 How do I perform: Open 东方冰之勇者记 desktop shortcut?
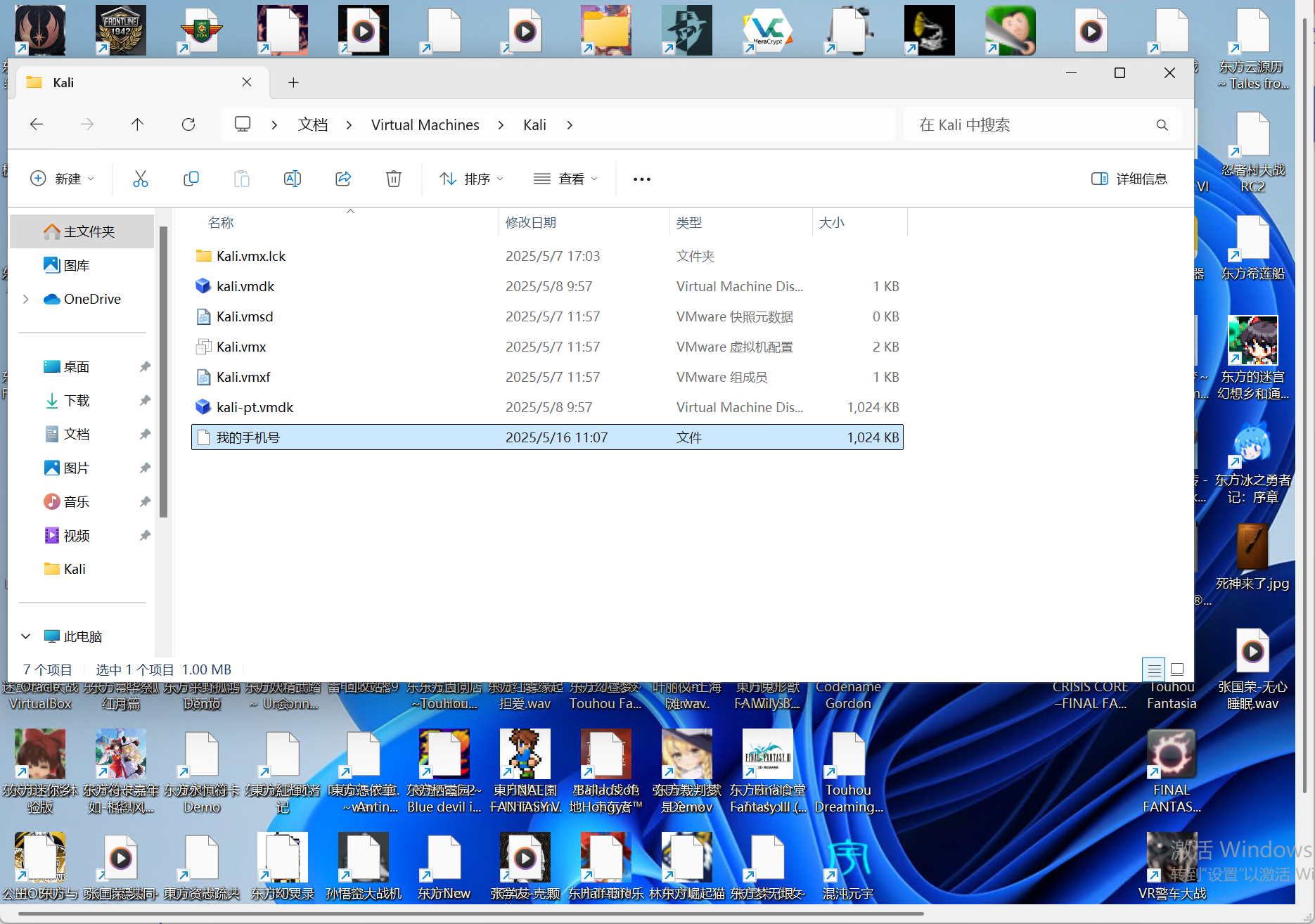(1252, 463)
